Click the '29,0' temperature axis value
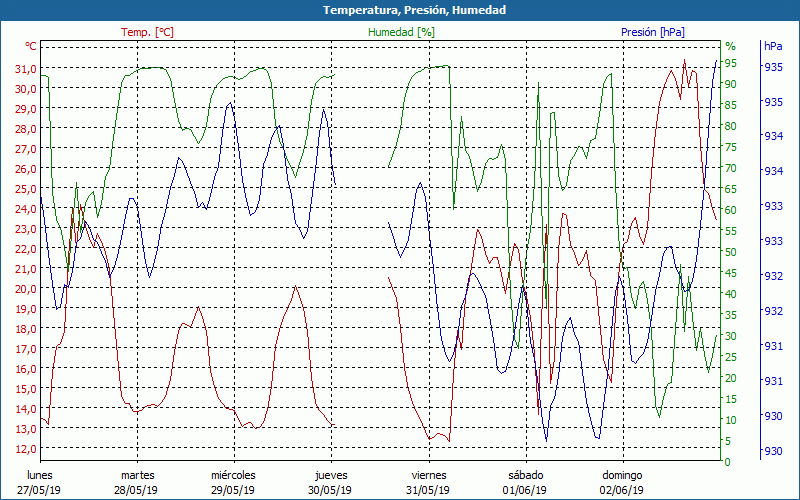The height and width of the screenshot is (500, 800). [26, 108]
